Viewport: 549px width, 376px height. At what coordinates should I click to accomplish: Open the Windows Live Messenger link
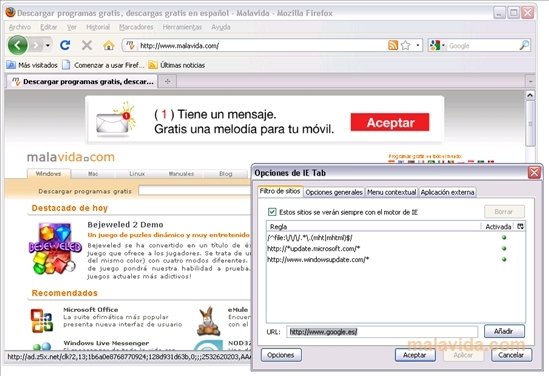(x=106, y=343)
